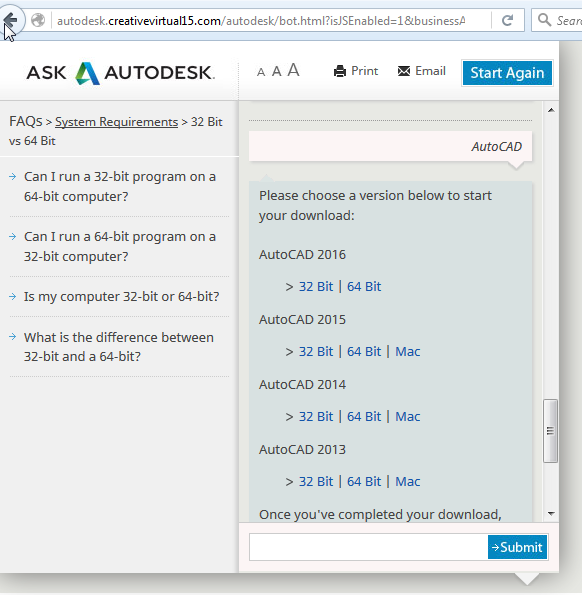582x595 pixels.
Task: Download AutoCAD 2014 for Mac
Action: (x=408, y=416)
